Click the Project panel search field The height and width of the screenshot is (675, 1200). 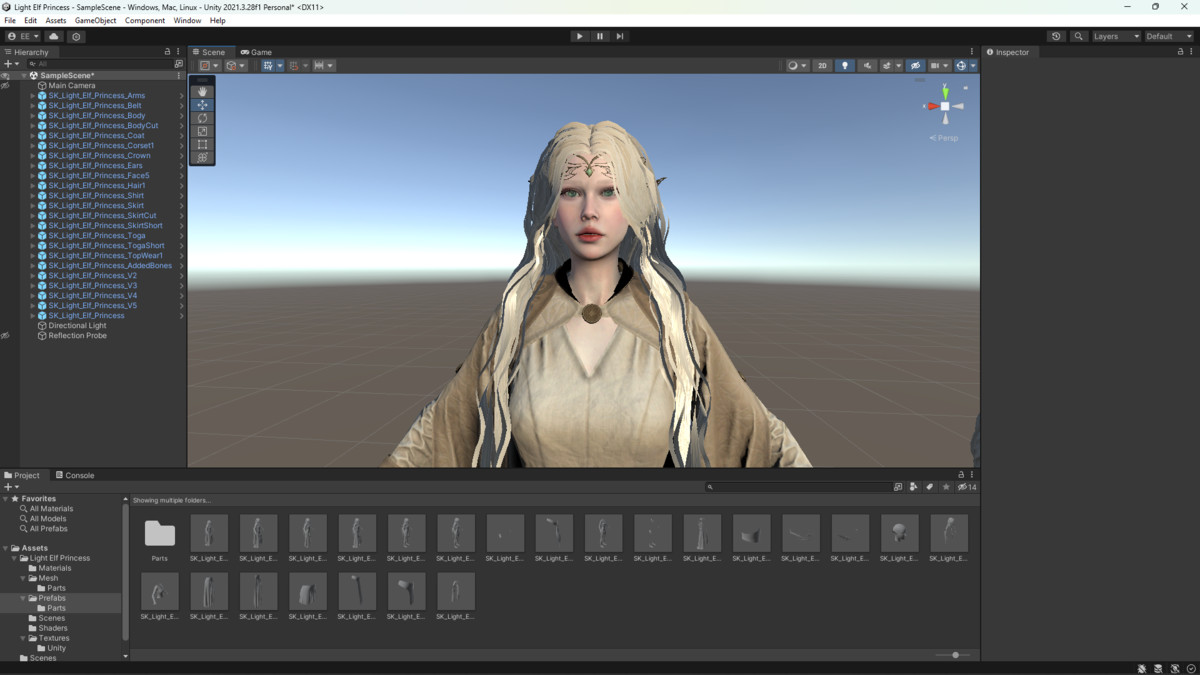pos(800,487)
